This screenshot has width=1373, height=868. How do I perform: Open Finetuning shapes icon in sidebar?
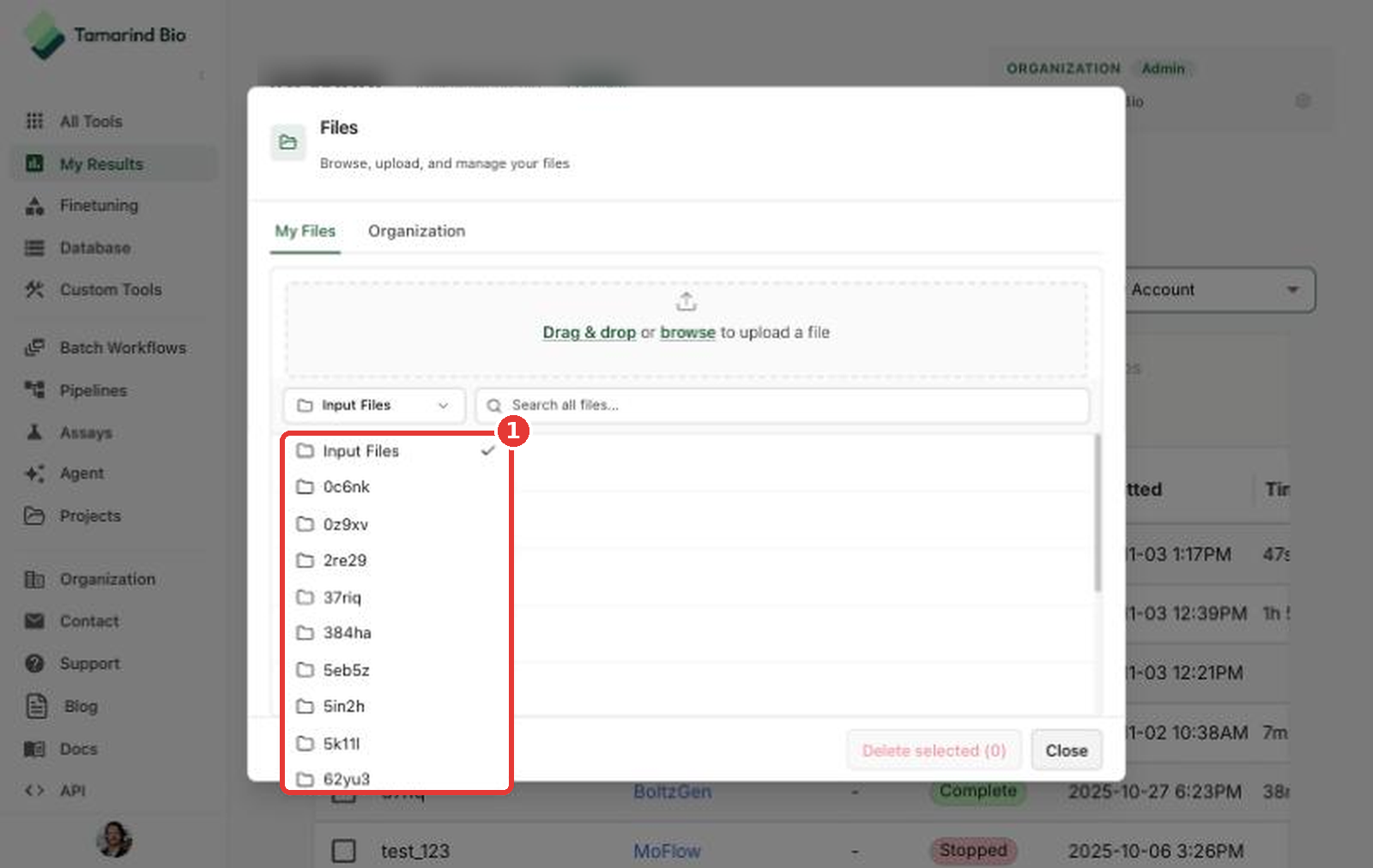[34, 206]
